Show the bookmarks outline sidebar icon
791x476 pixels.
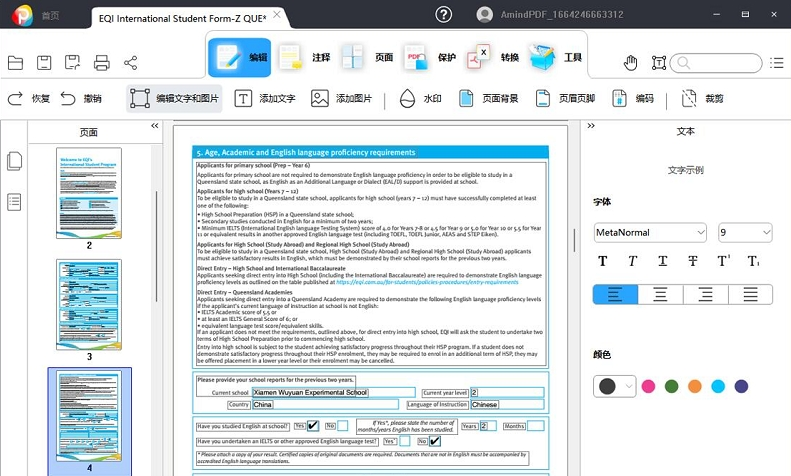tap(14, 202)
